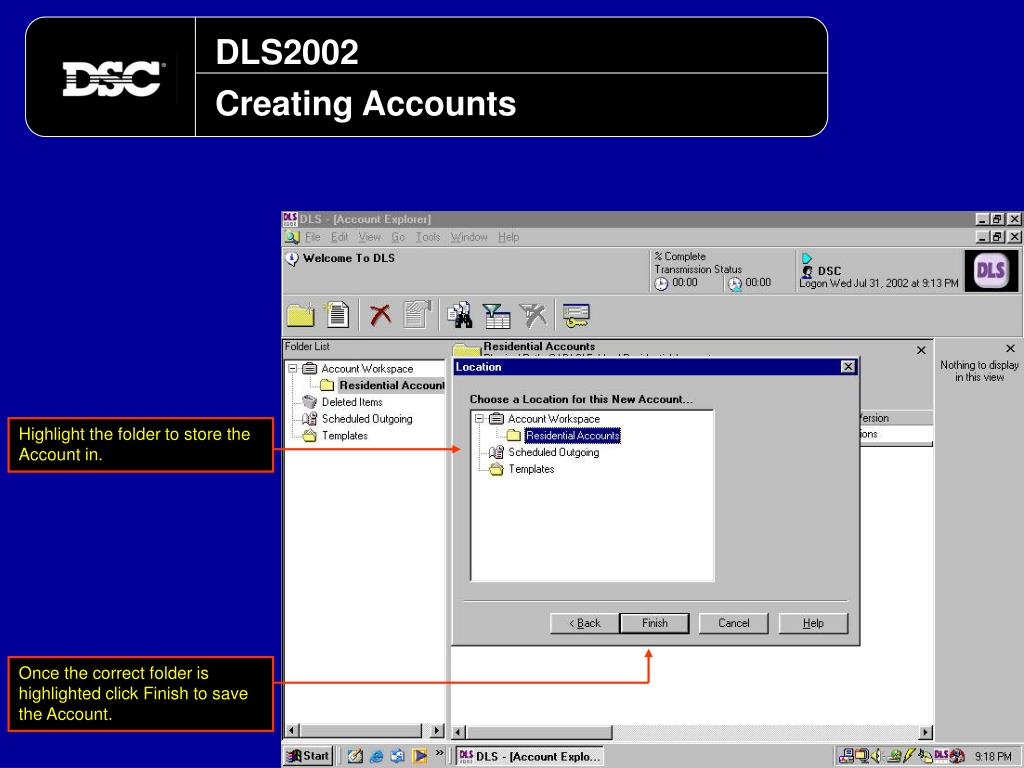
Task: Collapse Account Workspace in the Folder List
Action: (x=293, y=368)
